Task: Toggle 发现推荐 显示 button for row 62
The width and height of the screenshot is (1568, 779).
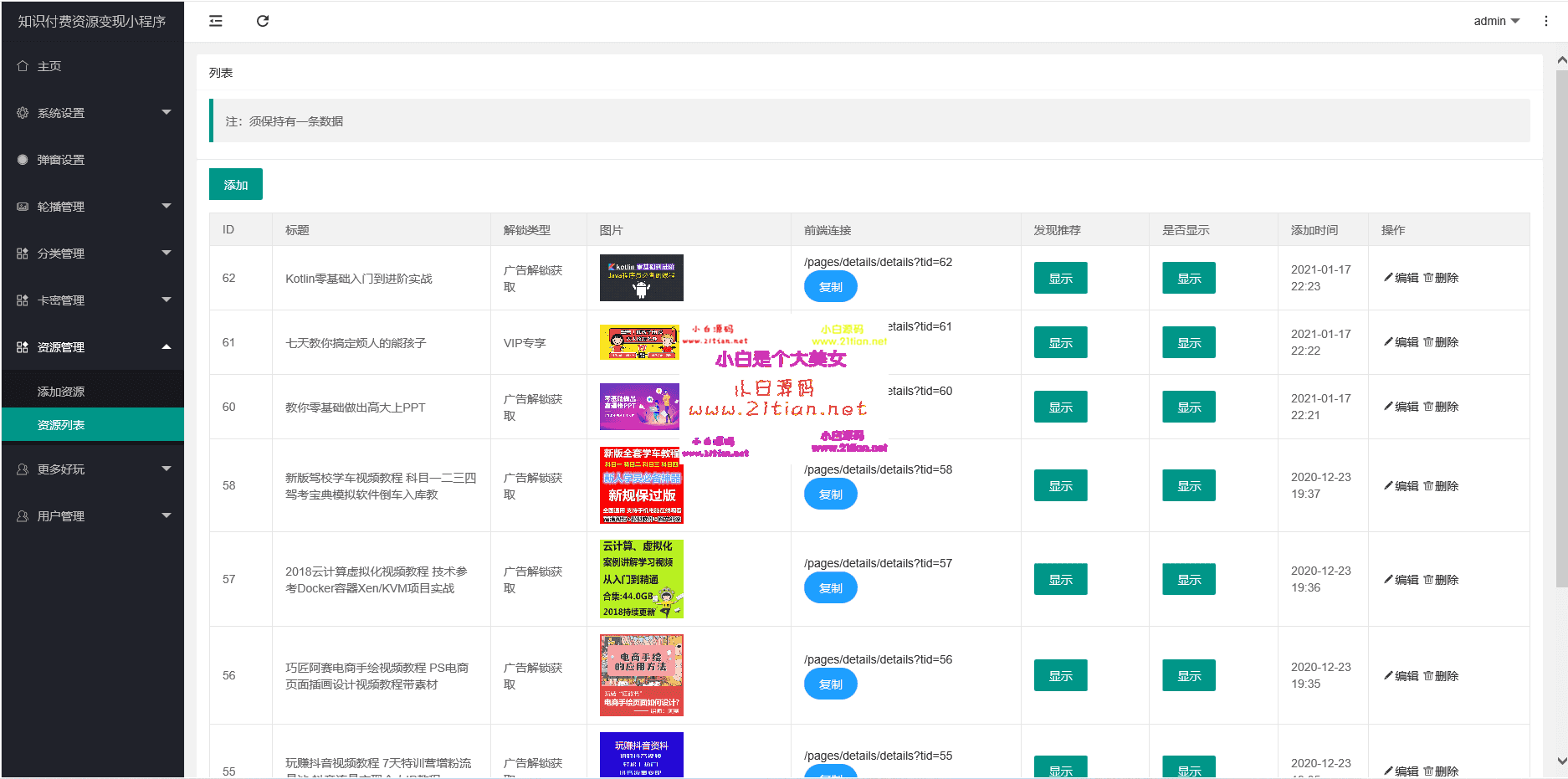Action: tap(1060, 278)
